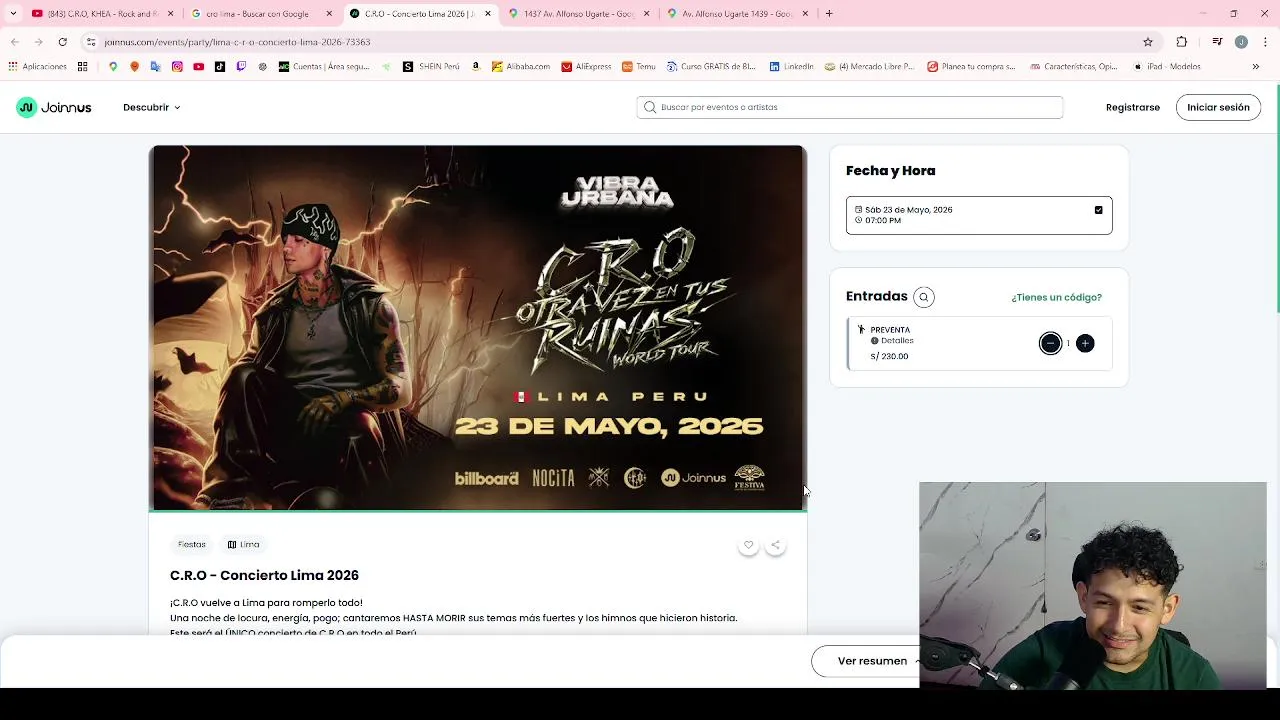Screen dimensions: 1280x720
Task: Click the event search input field
Action: pyautogui.click(x=850, y=107)
